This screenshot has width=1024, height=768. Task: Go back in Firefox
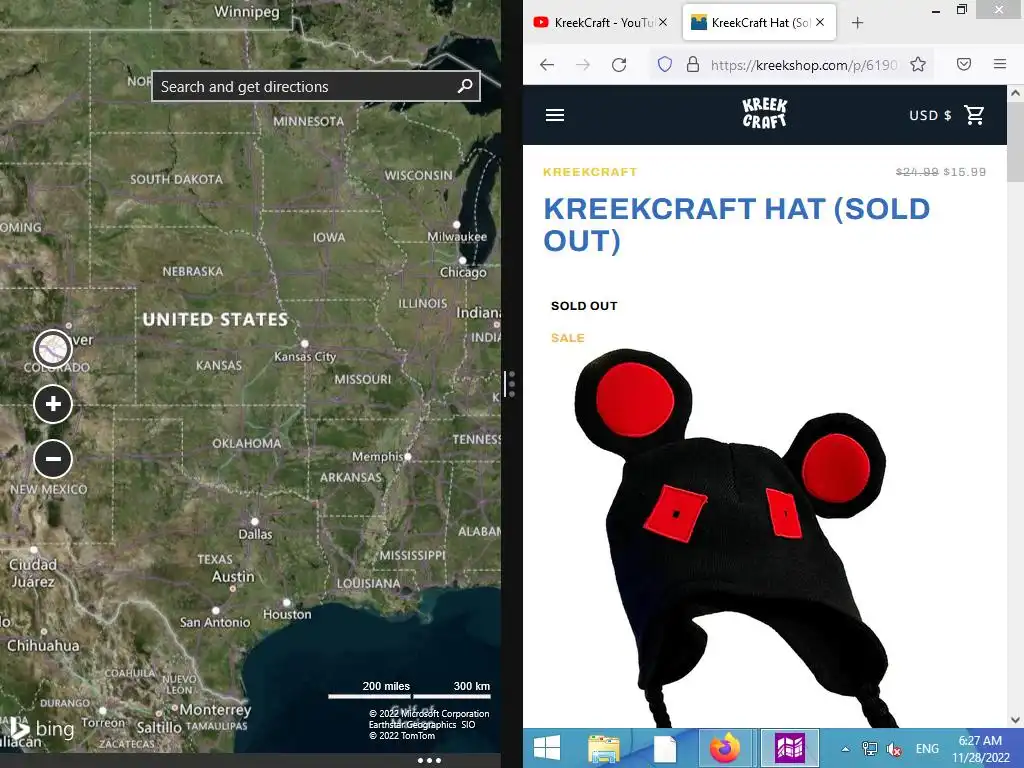547,65
